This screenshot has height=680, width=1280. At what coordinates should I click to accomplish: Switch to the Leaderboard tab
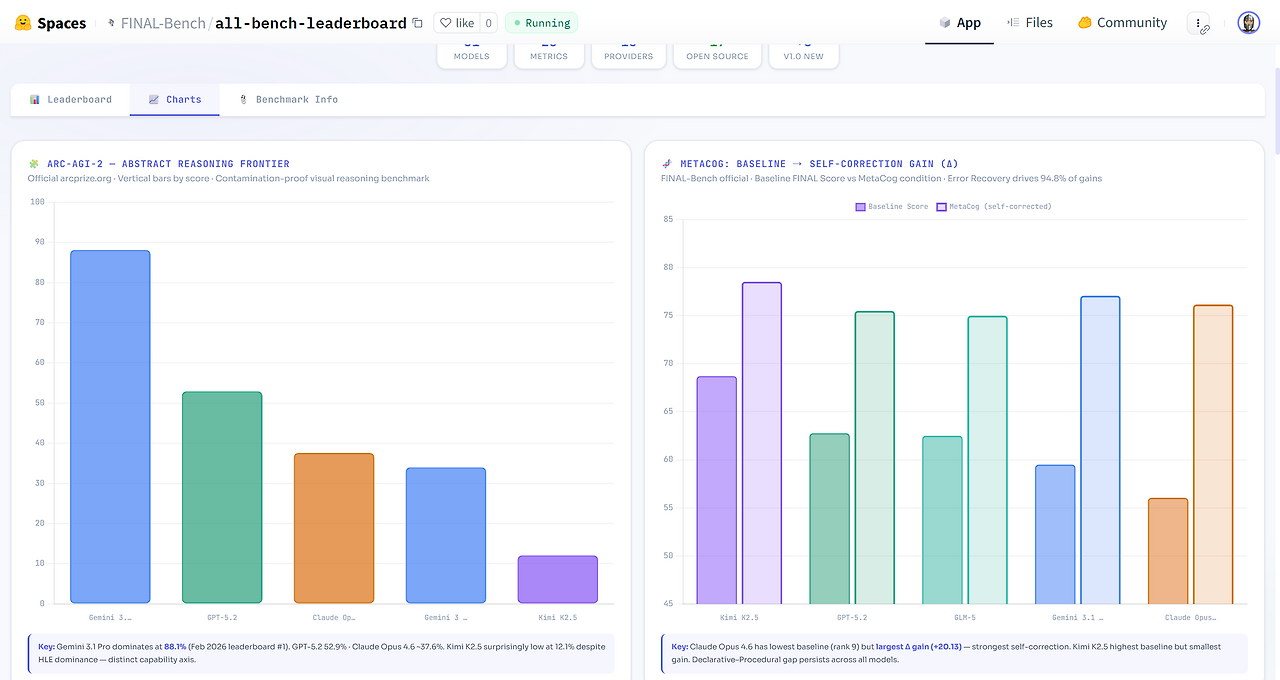(70, 100)
